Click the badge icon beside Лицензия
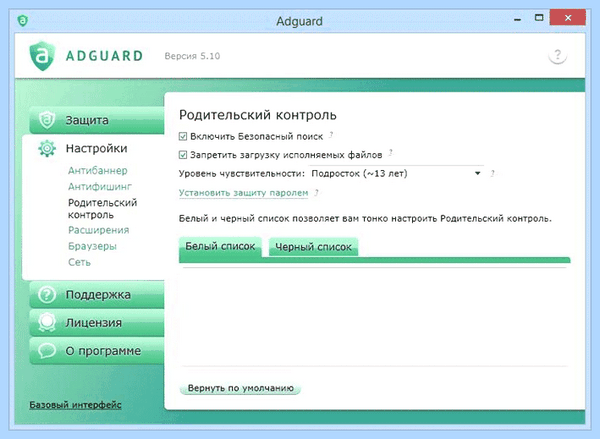Viewport: 600px width, 439px height. [47, 323]
